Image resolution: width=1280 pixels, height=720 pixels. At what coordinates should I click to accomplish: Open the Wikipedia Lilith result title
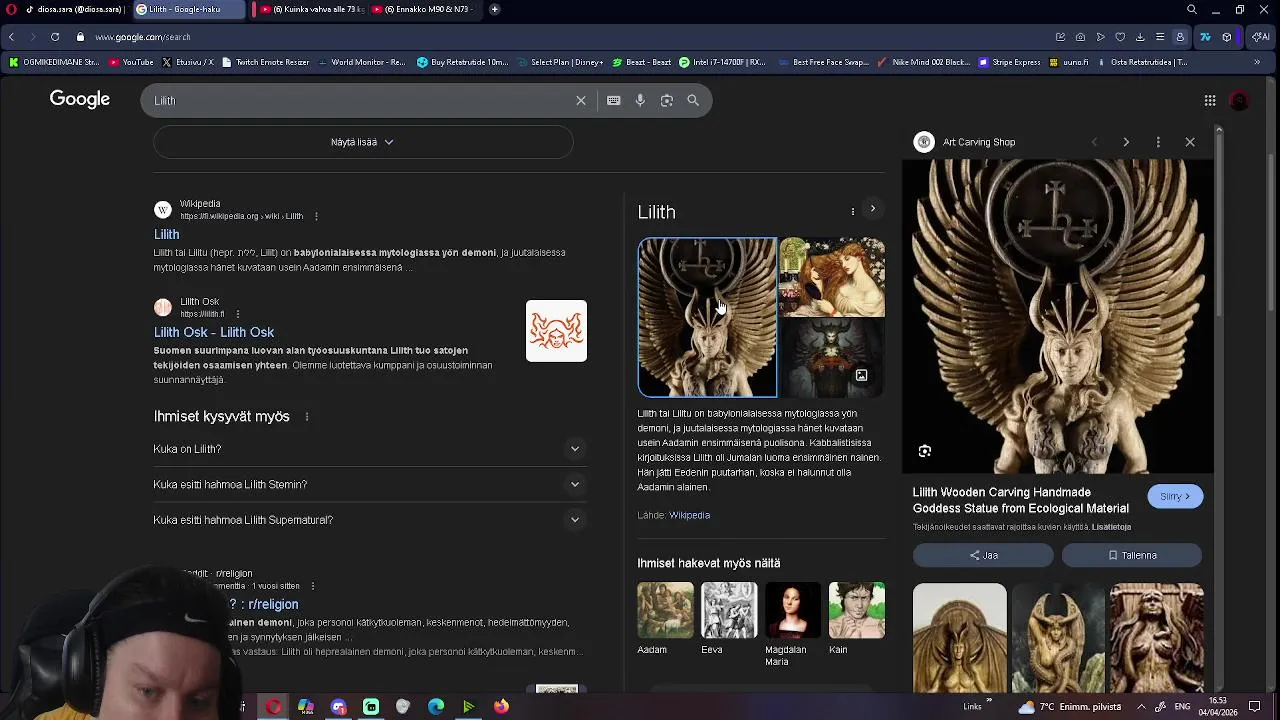pos(166,234)
